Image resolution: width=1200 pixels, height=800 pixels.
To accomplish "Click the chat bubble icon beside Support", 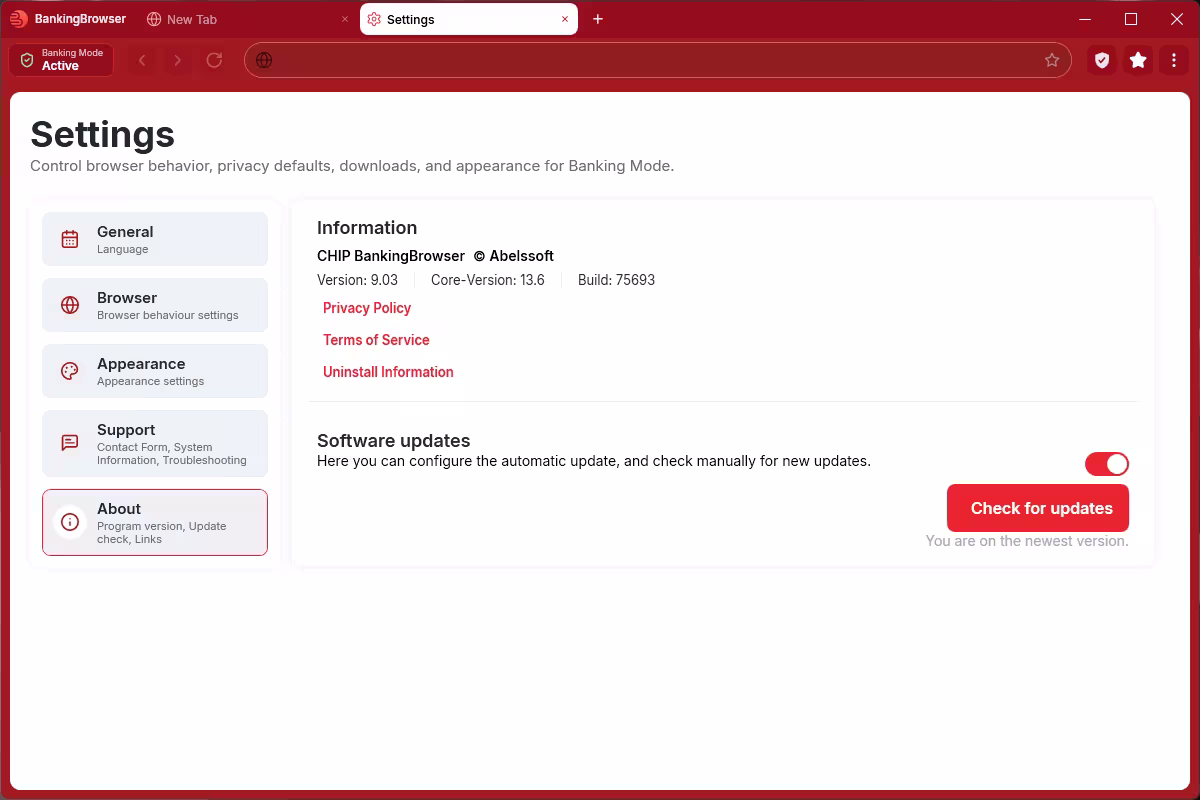I will [70, 442].
